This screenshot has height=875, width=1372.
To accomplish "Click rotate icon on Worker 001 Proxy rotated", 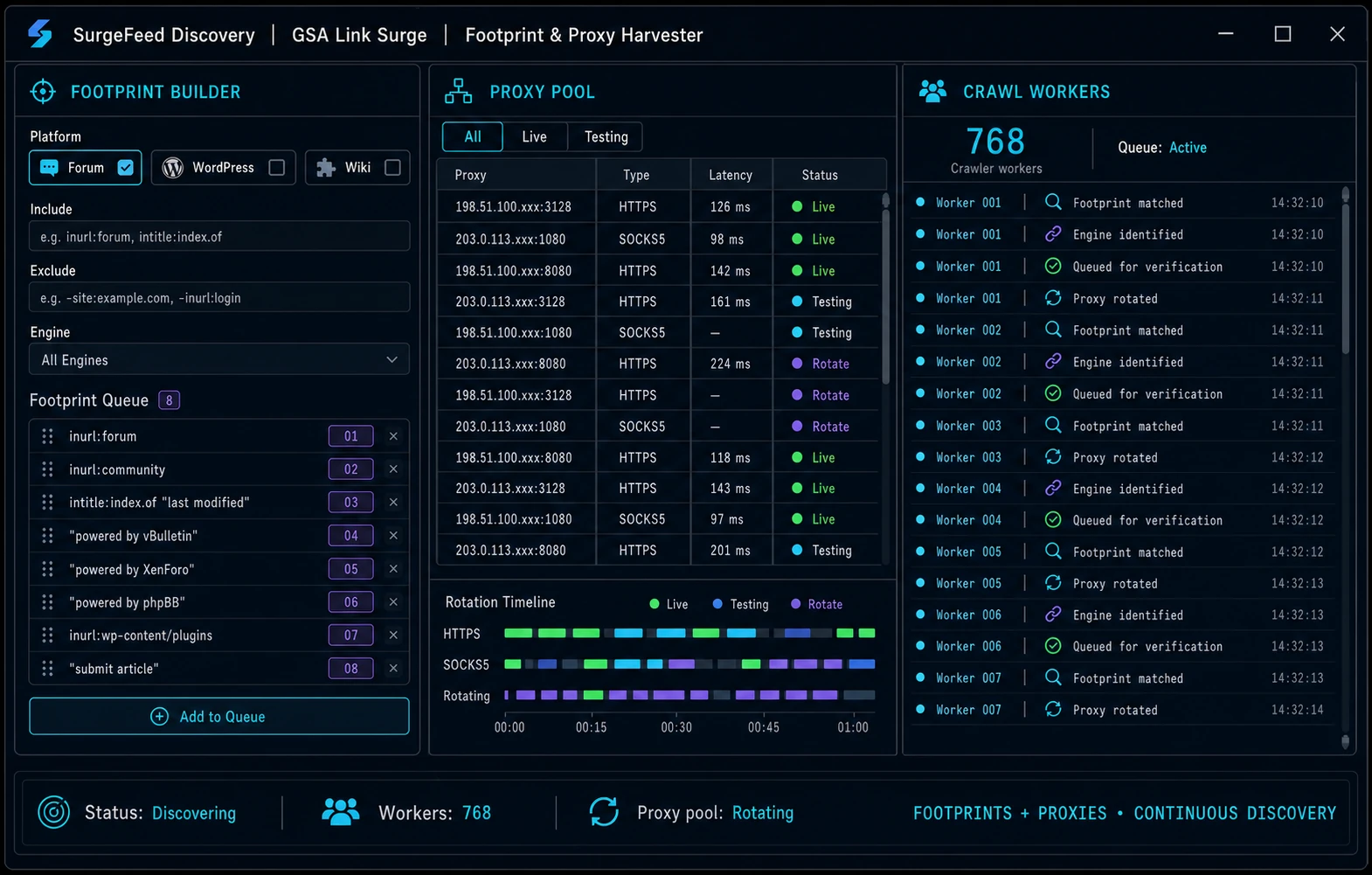I will pyautogui.click(x=1054, y=298).
